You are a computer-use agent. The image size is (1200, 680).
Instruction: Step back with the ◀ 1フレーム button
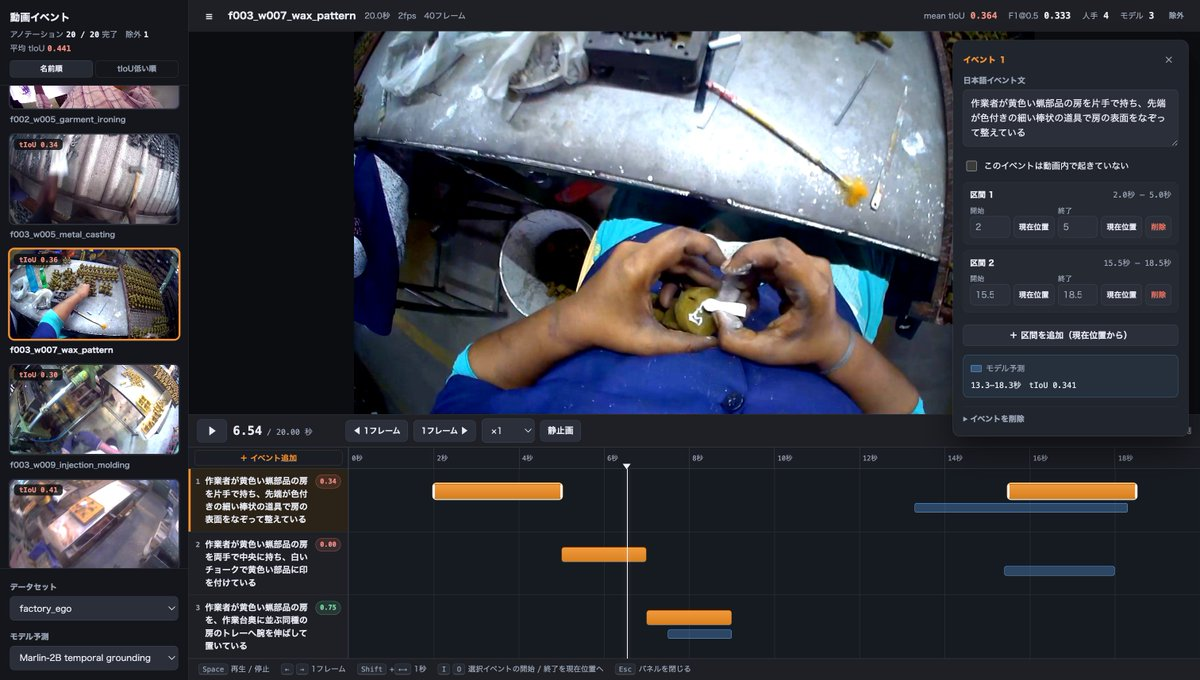[x=377, y=431]
